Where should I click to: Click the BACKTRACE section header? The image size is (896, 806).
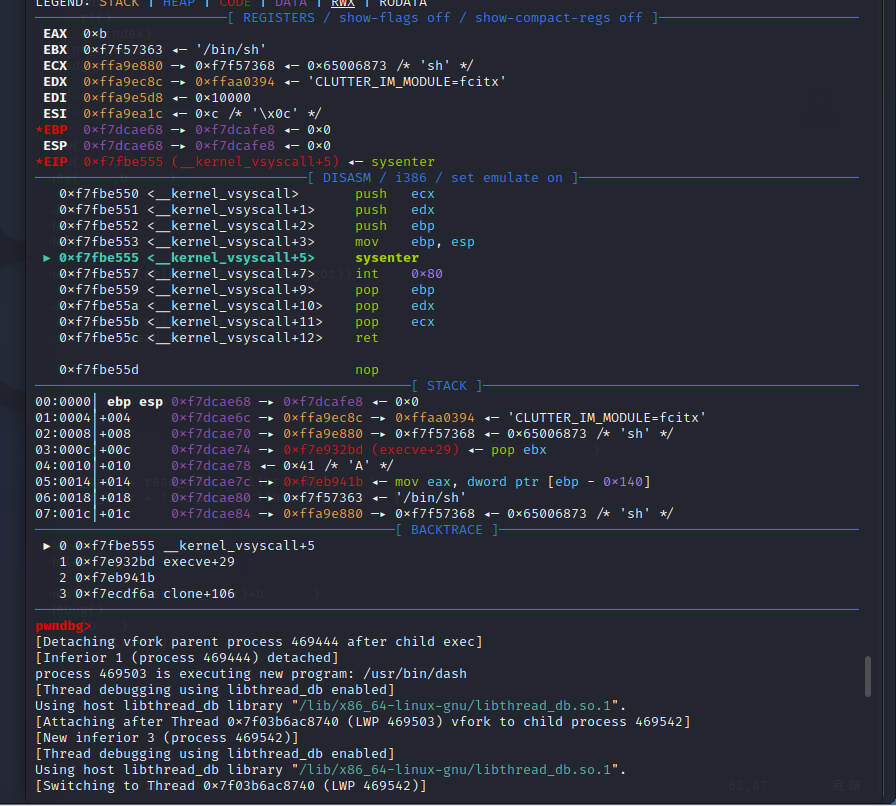tap(447, 530)
